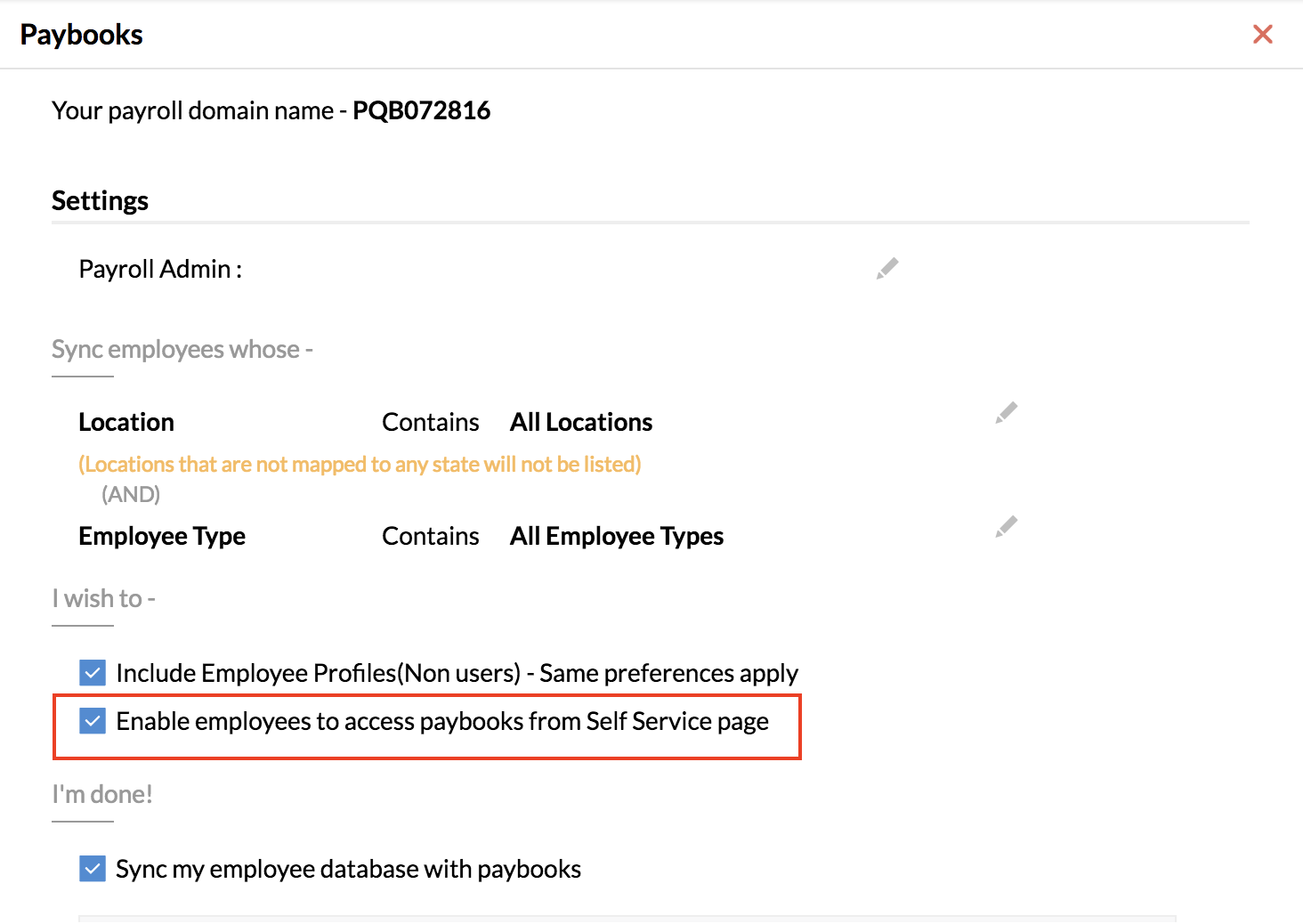Click the 'All Employee Types' value
The height and width of the screenshot is (924, 1303).
[617, 536]
